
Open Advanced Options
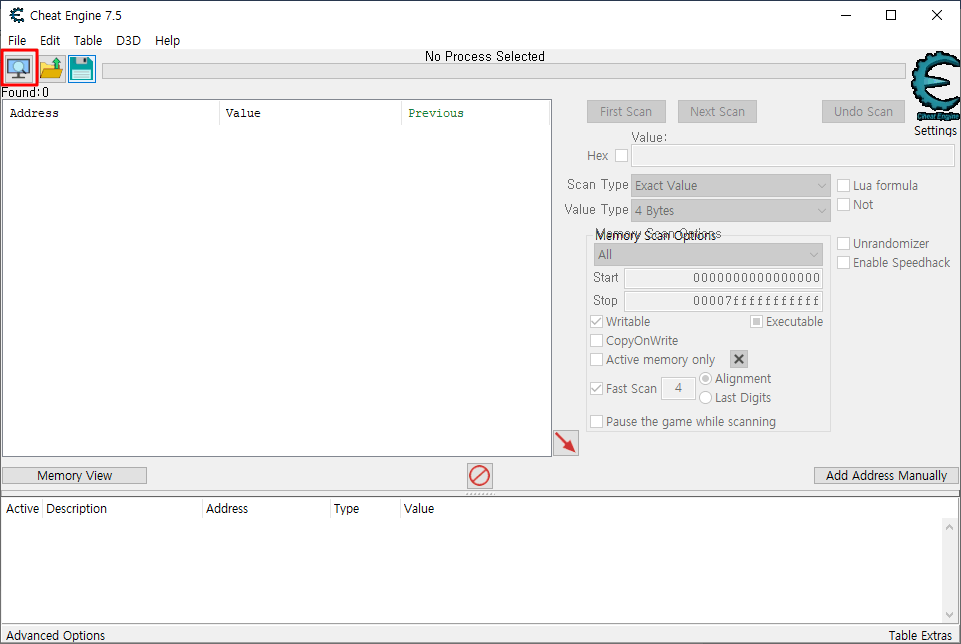(x=56, y=635)
